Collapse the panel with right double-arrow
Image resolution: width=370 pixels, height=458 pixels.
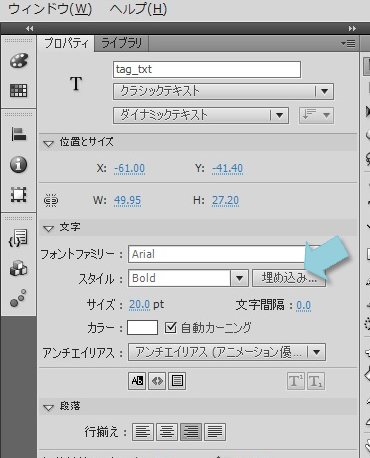click(x=352, y=29)
